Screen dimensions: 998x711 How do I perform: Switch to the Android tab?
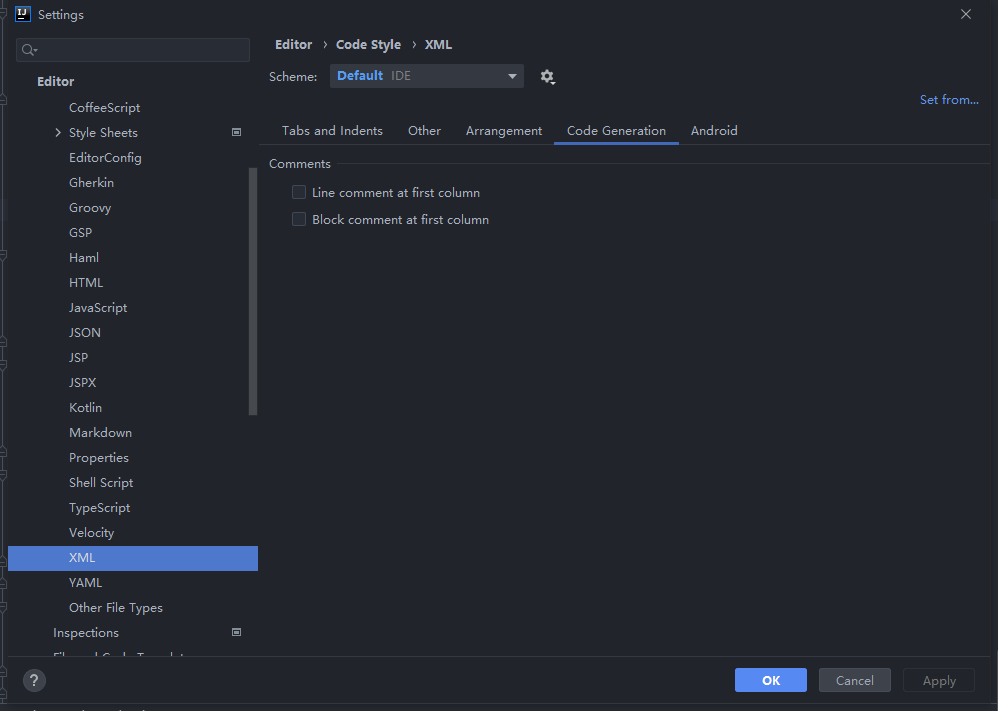click(x=714, y=131)
